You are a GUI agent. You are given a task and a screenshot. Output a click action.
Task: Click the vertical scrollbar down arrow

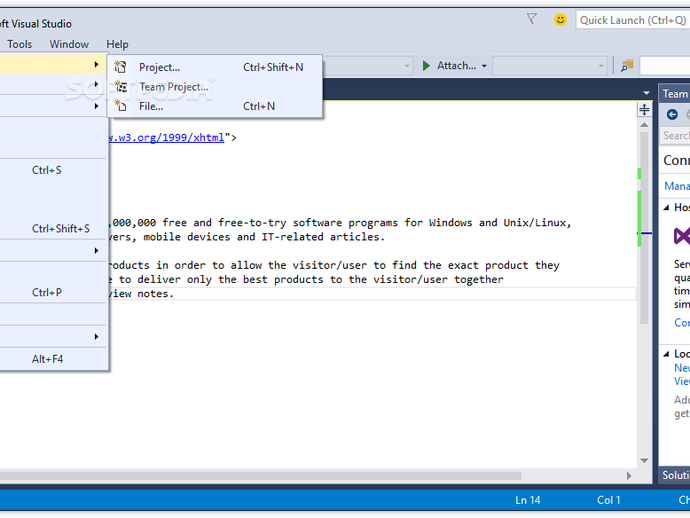coord(644,460)
